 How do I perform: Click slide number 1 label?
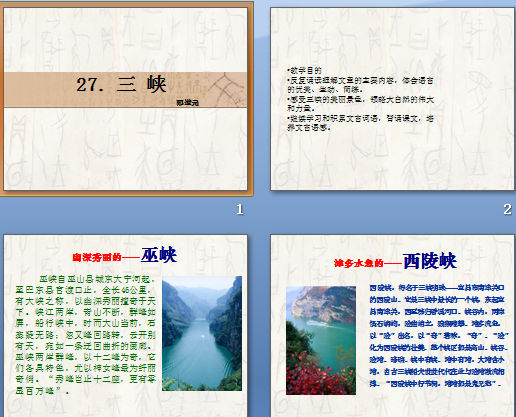240,209
